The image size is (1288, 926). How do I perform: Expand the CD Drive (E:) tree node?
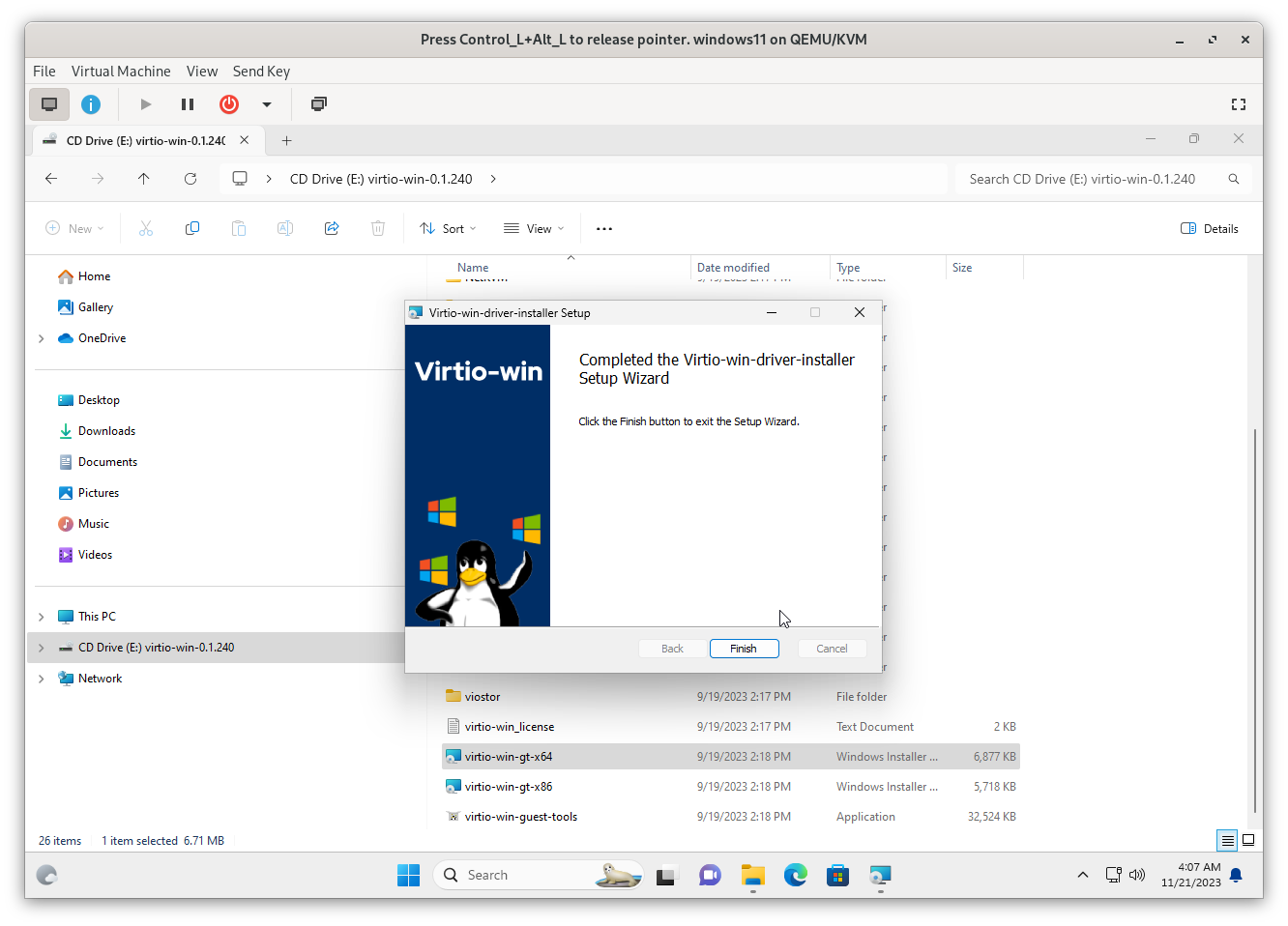click(42, 648)
